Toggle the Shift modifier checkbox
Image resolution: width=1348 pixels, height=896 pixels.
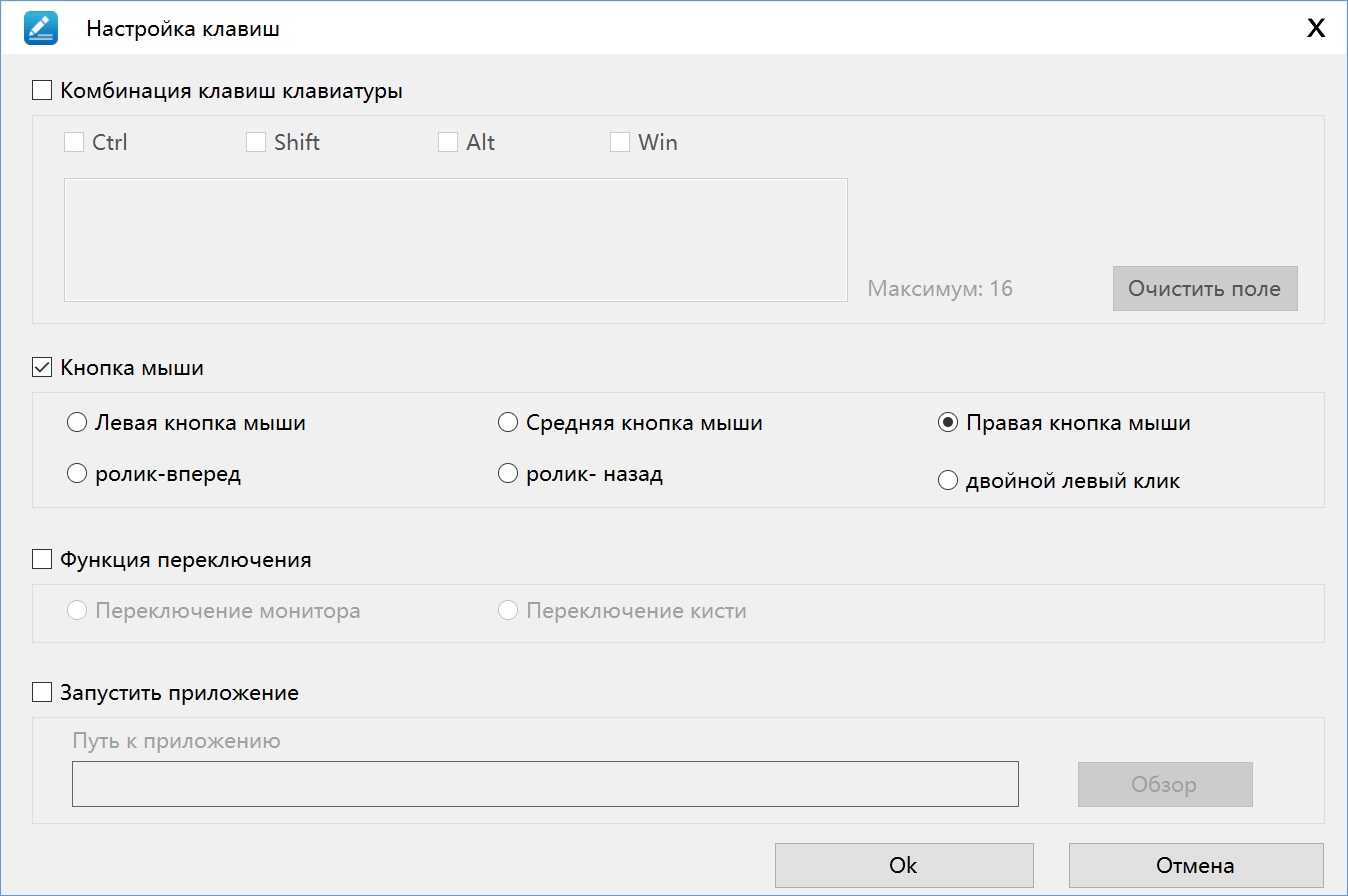[x=256, y=143]
